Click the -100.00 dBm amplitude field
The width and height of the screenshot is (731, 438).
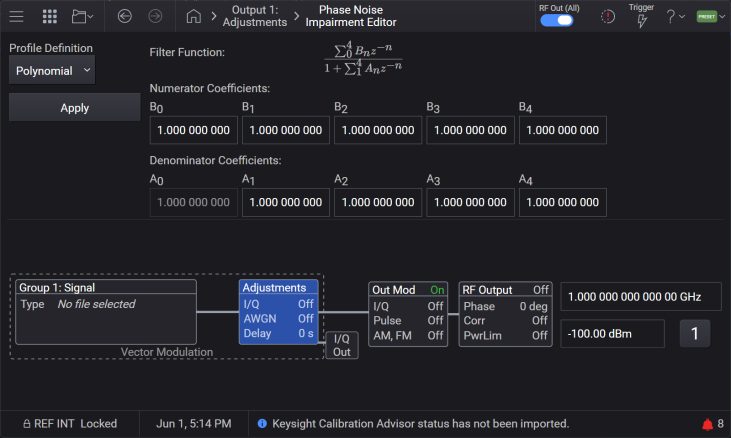[612, 334]
